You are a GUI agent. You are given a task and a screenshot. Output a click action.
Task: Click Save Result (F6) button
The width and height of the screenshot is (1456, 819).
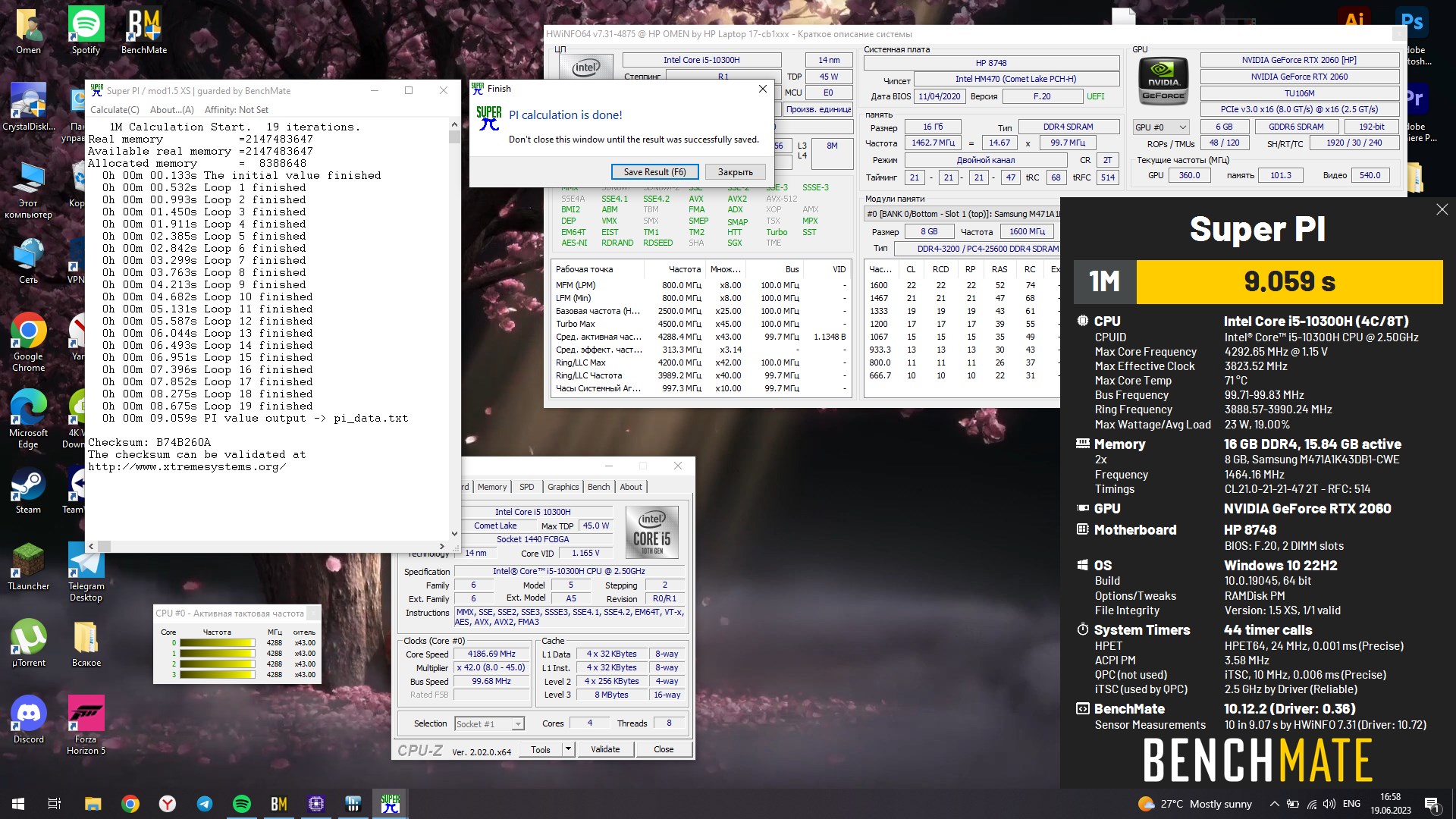654,172
